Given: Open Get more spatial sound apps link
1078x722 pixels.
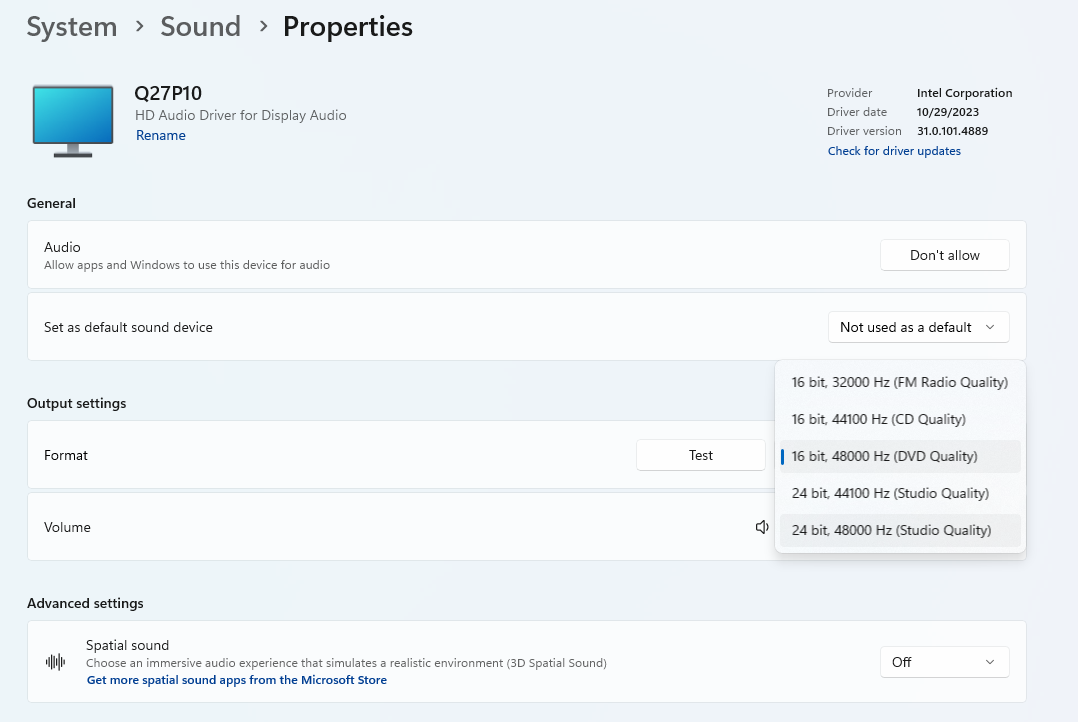Looking at the screenshot, I should (x=236, y=680).
